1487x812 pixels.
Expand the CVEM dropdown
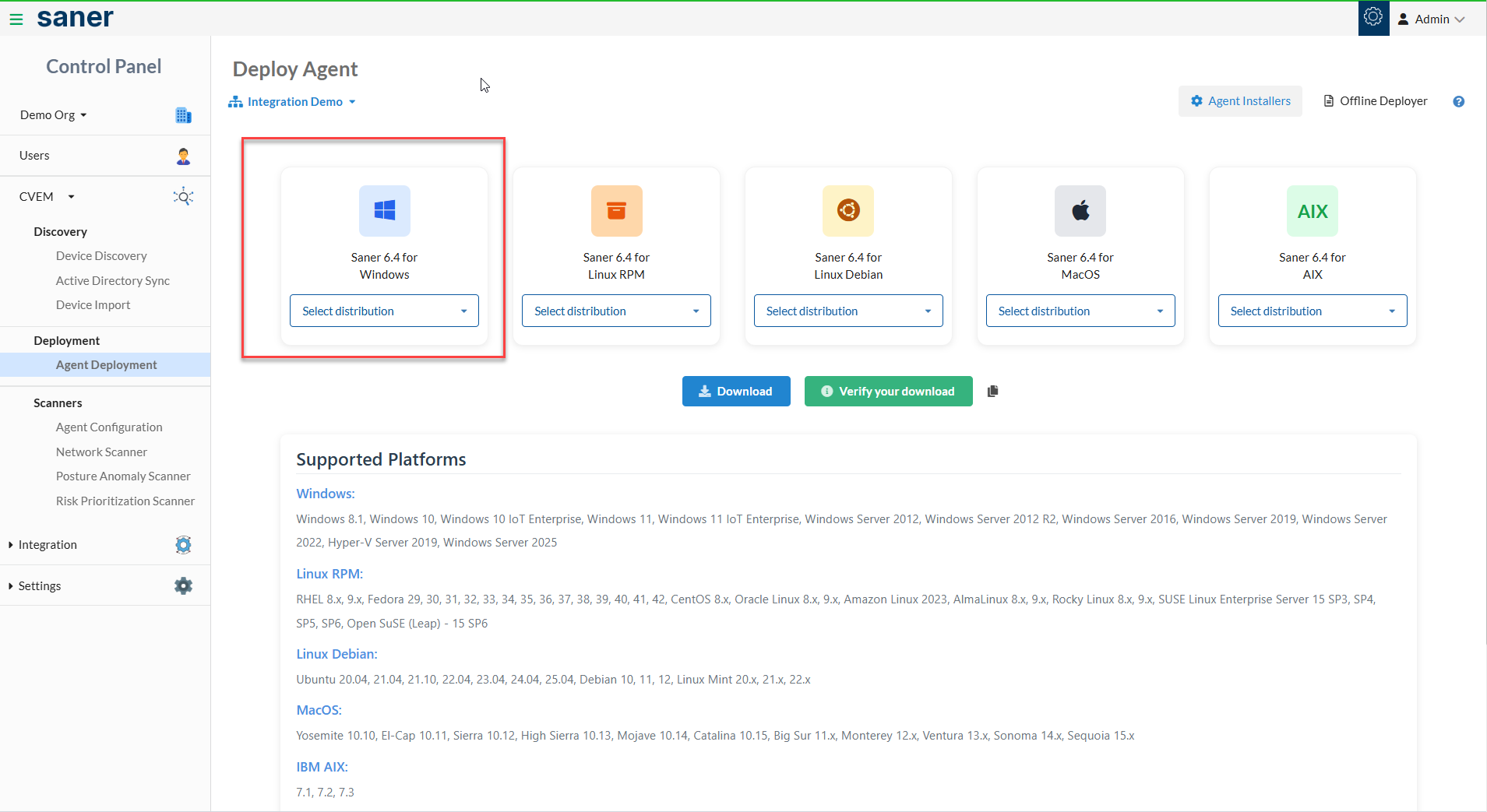point(47,197)
